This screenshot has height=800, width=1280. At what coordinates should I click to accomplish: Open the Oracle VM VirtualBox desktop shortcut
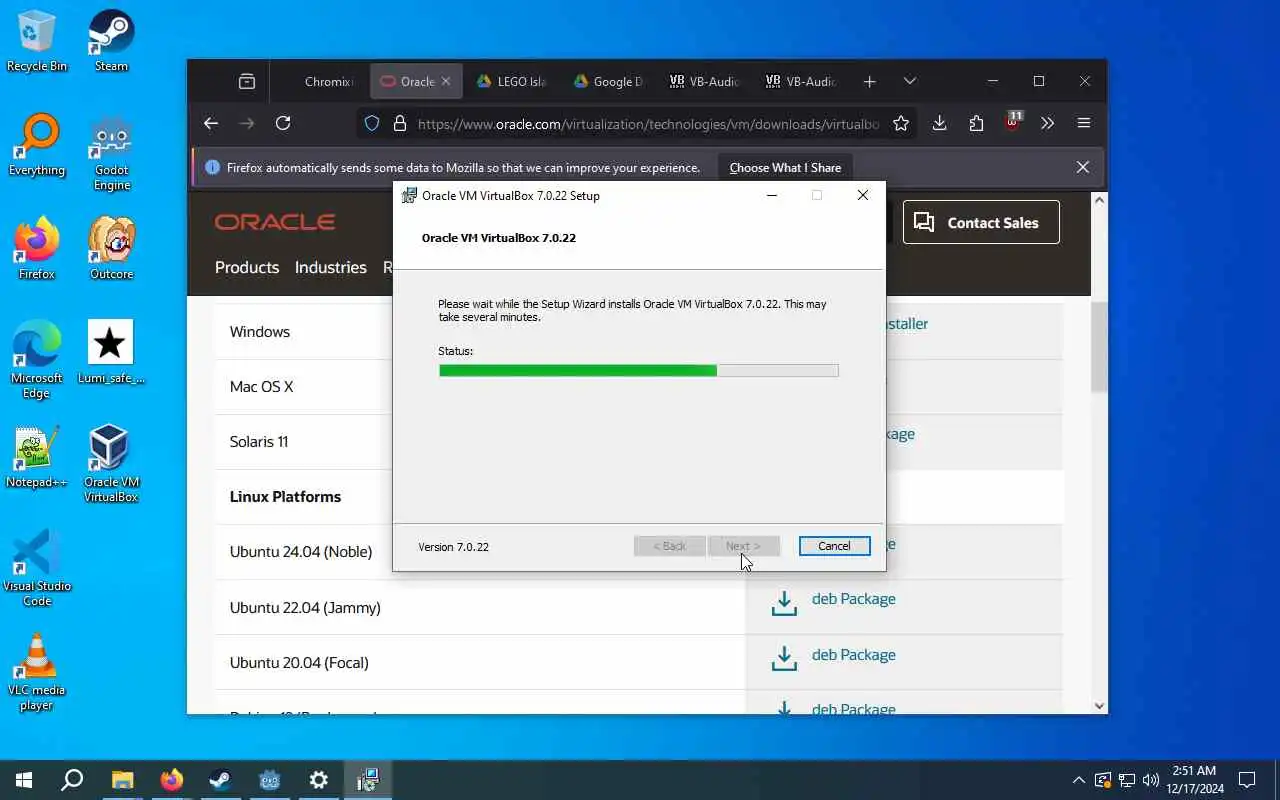pyautogui.click(x=111, y=464)
